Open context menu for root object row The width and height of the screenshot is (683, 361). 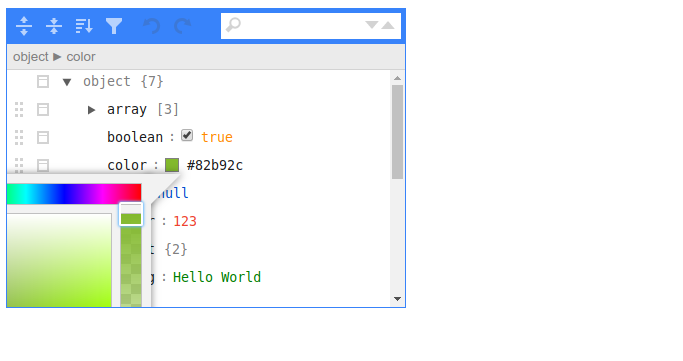tap(43, 82)
